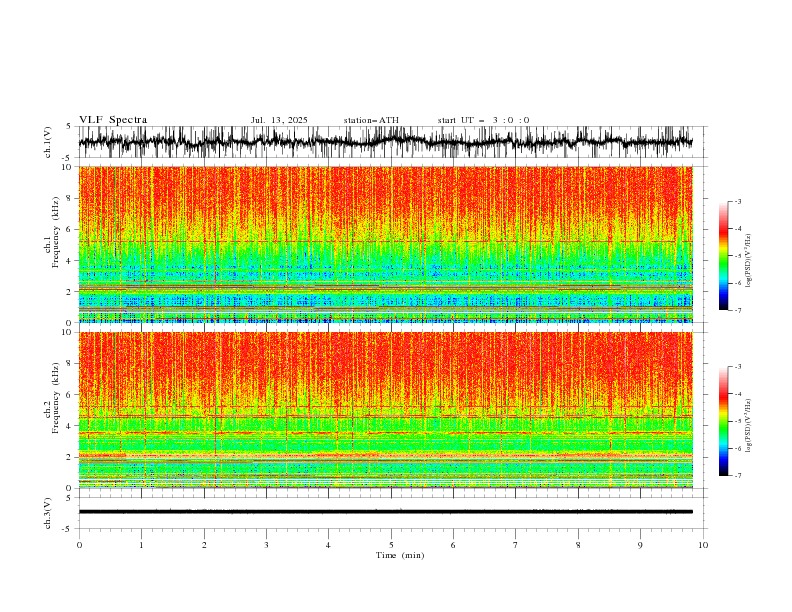The width and height of the screenshot is (792, 612).
Task: Click the "-7" tick of ch.1 colorbar
Action: click(738, 310)
